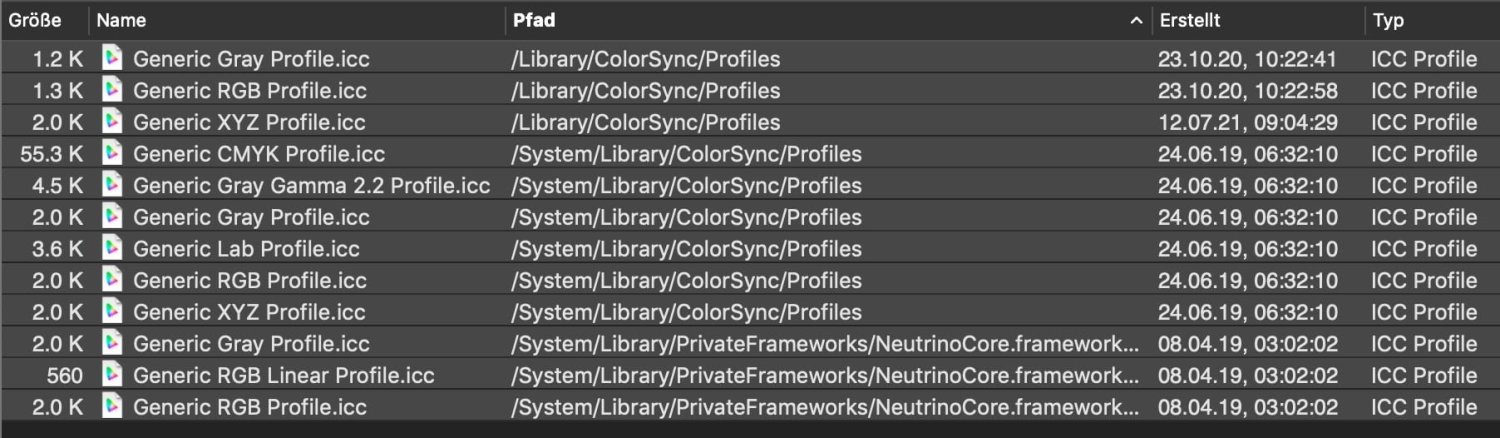This screenshot has width=1500, height=438.
Task: Sort the list by Name column header
Action: point(121,20)
